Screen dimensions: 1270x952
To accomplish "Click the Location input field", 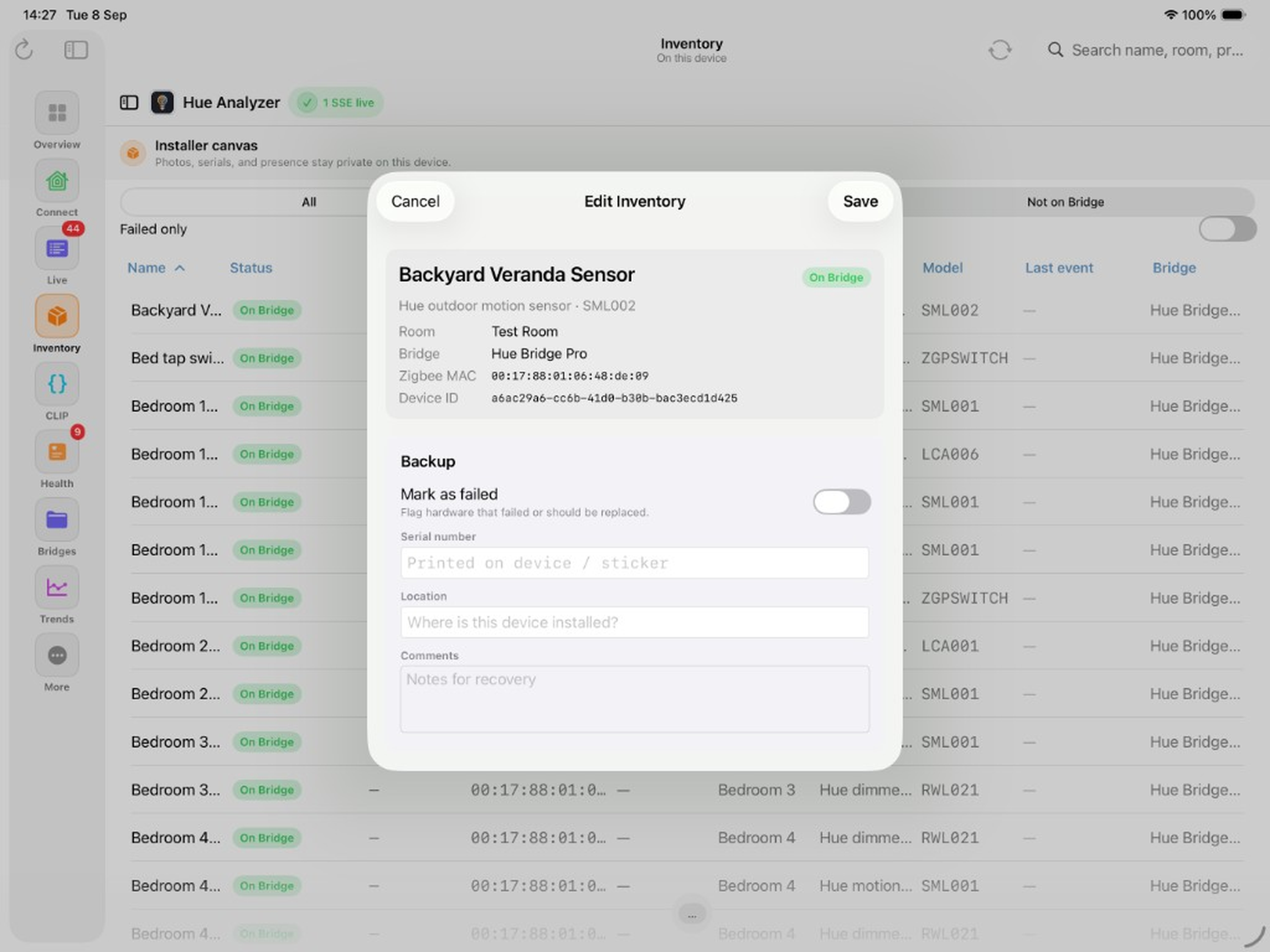I will [635, 622].
